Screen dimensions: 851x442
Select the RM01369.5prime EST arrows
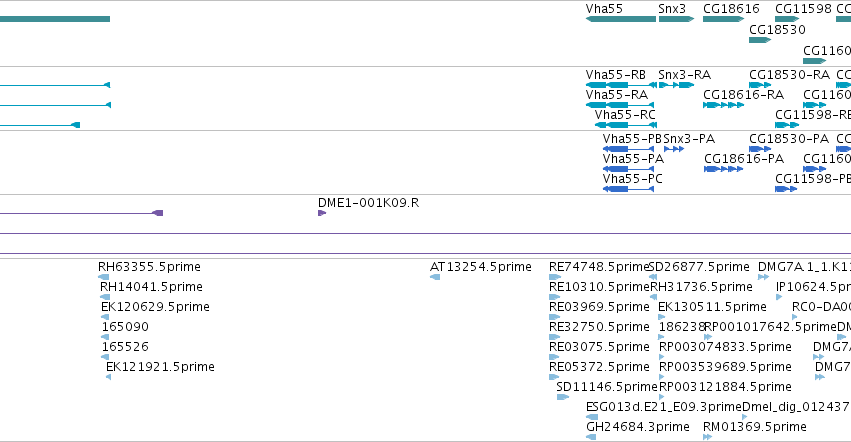[708, 437]
